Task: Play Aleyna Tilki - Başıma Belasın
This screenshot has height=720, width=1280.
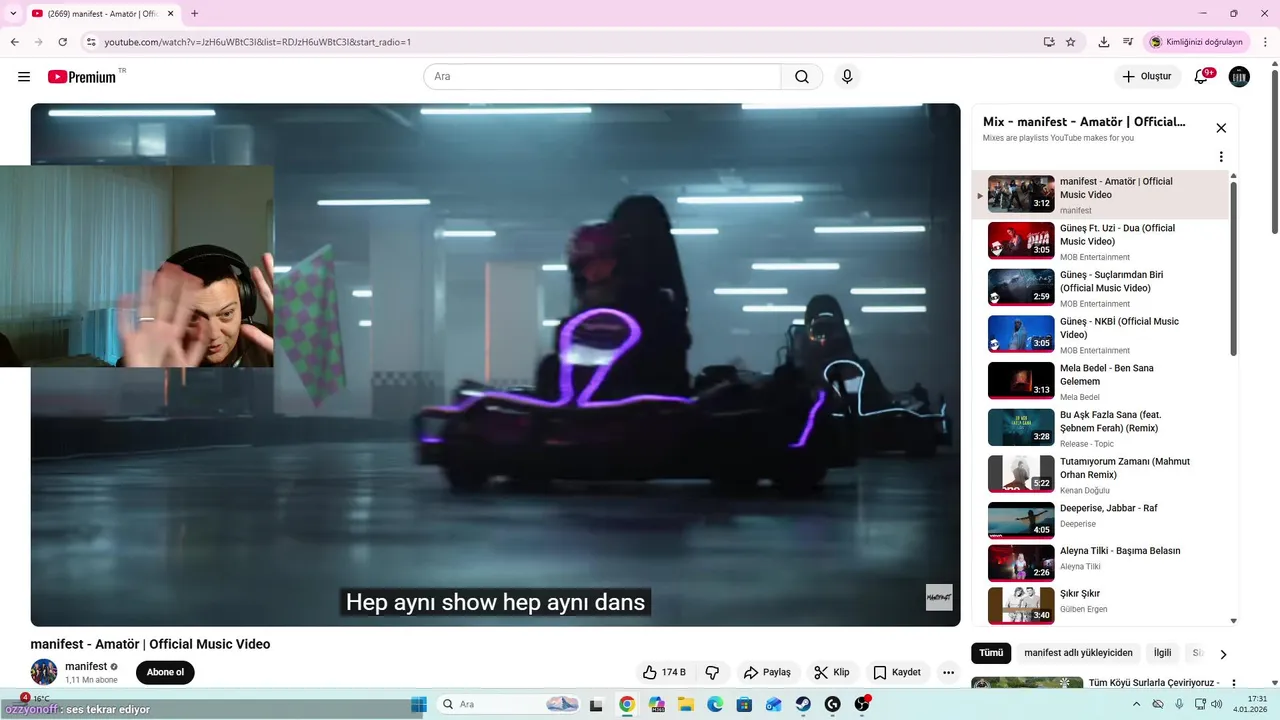Action: click(1100, 563)
